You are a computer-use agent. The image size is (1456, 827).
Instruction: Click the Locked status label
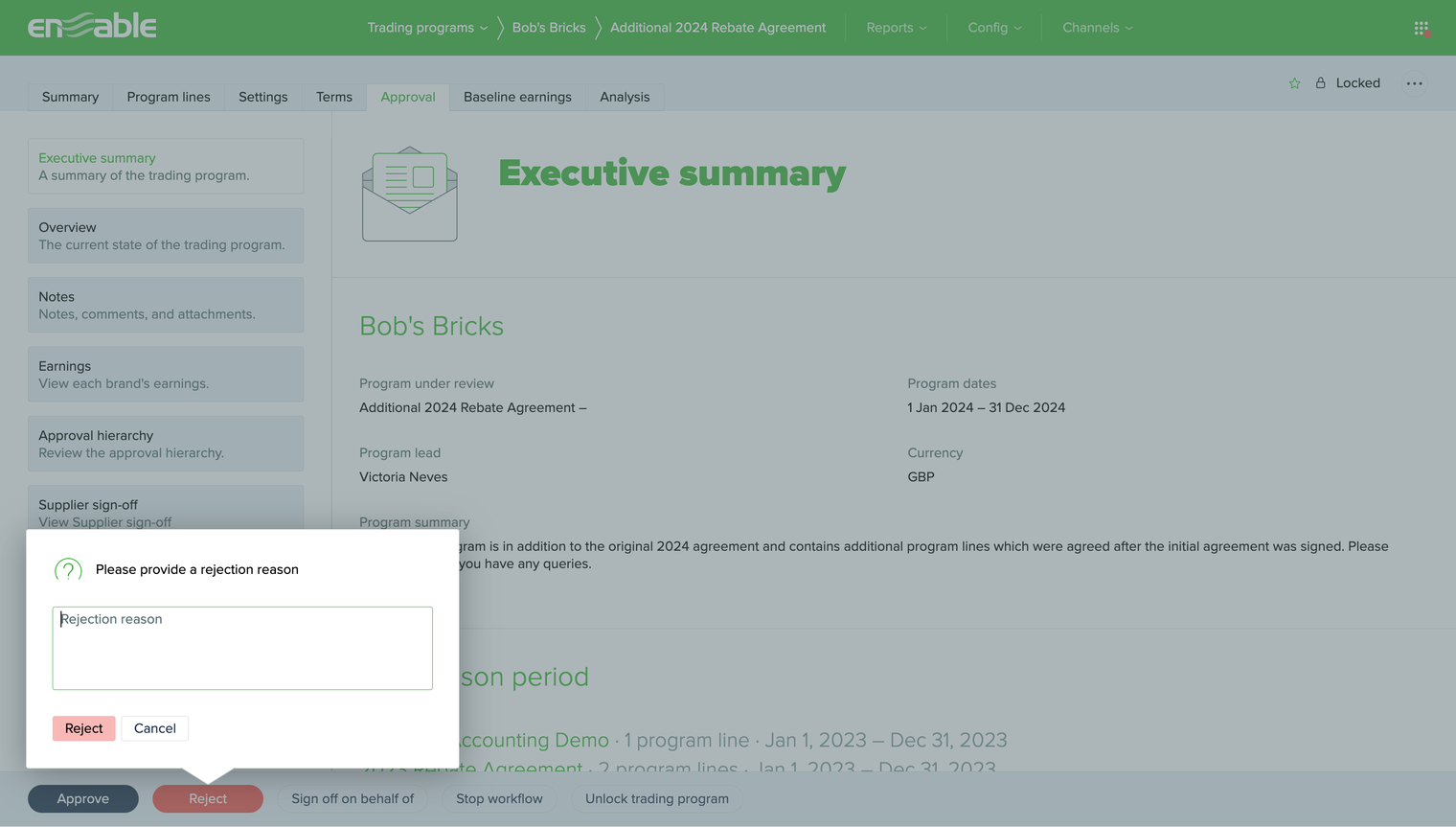point(1358,83)
